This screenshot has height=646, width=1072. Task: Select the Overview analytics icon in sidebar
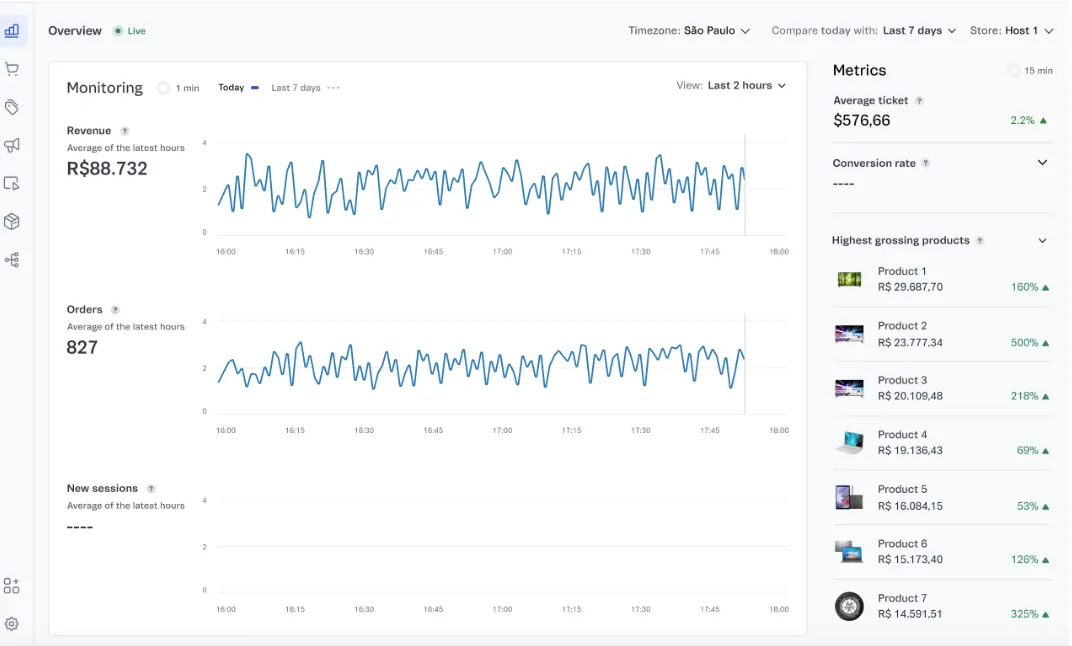pyautogui.click(x=12, y=31)
